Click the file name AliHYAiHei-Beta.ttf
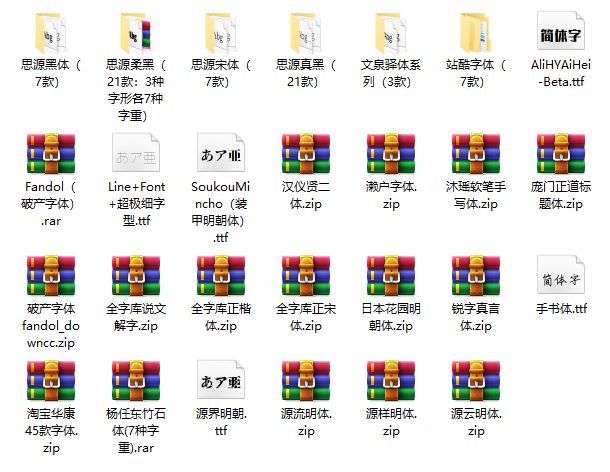This screenshot has width=610, height=472. pos(561,73)
